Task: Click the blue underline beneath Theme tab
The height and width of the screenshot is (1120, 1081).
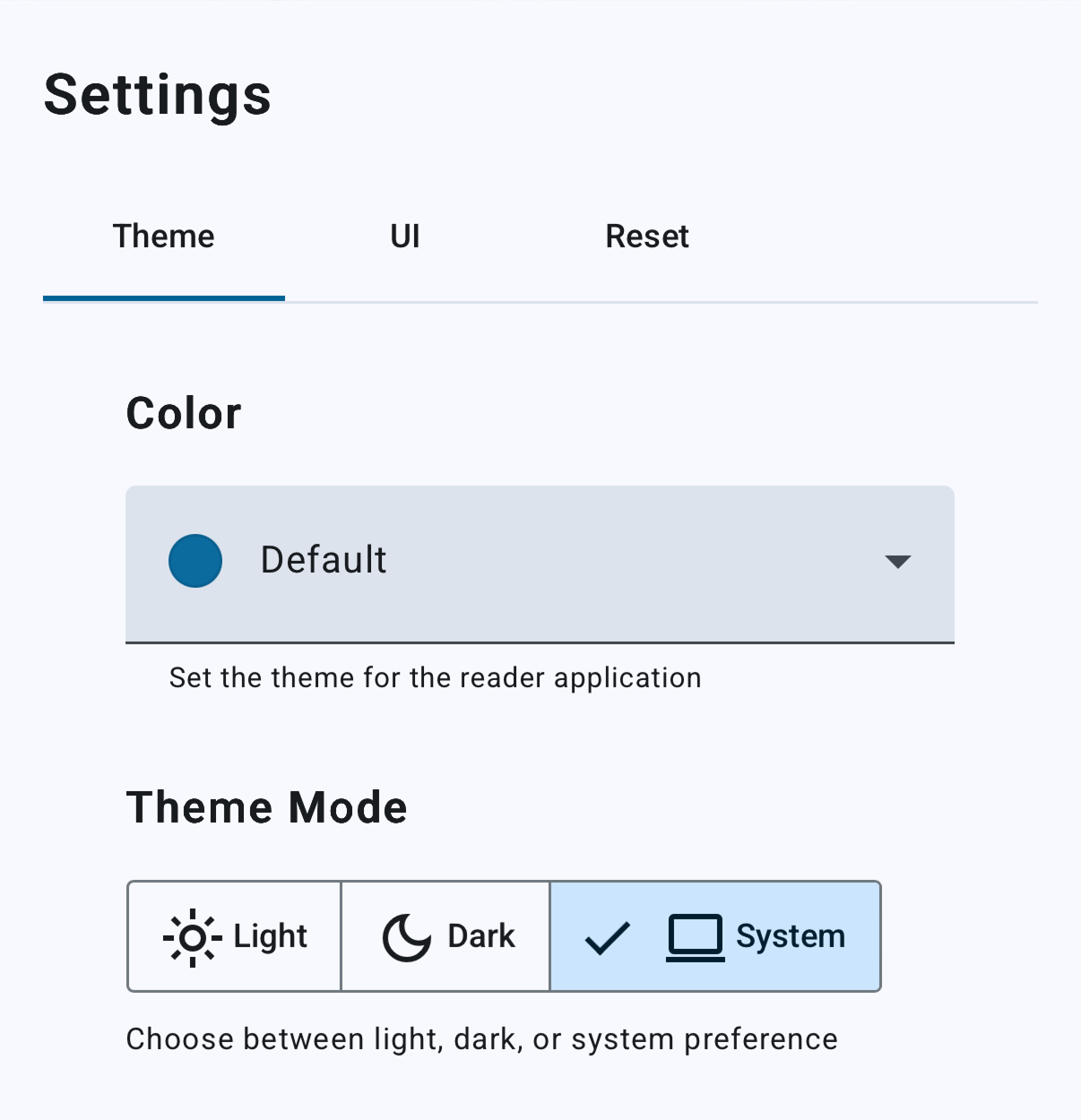Action: (164, 298)
